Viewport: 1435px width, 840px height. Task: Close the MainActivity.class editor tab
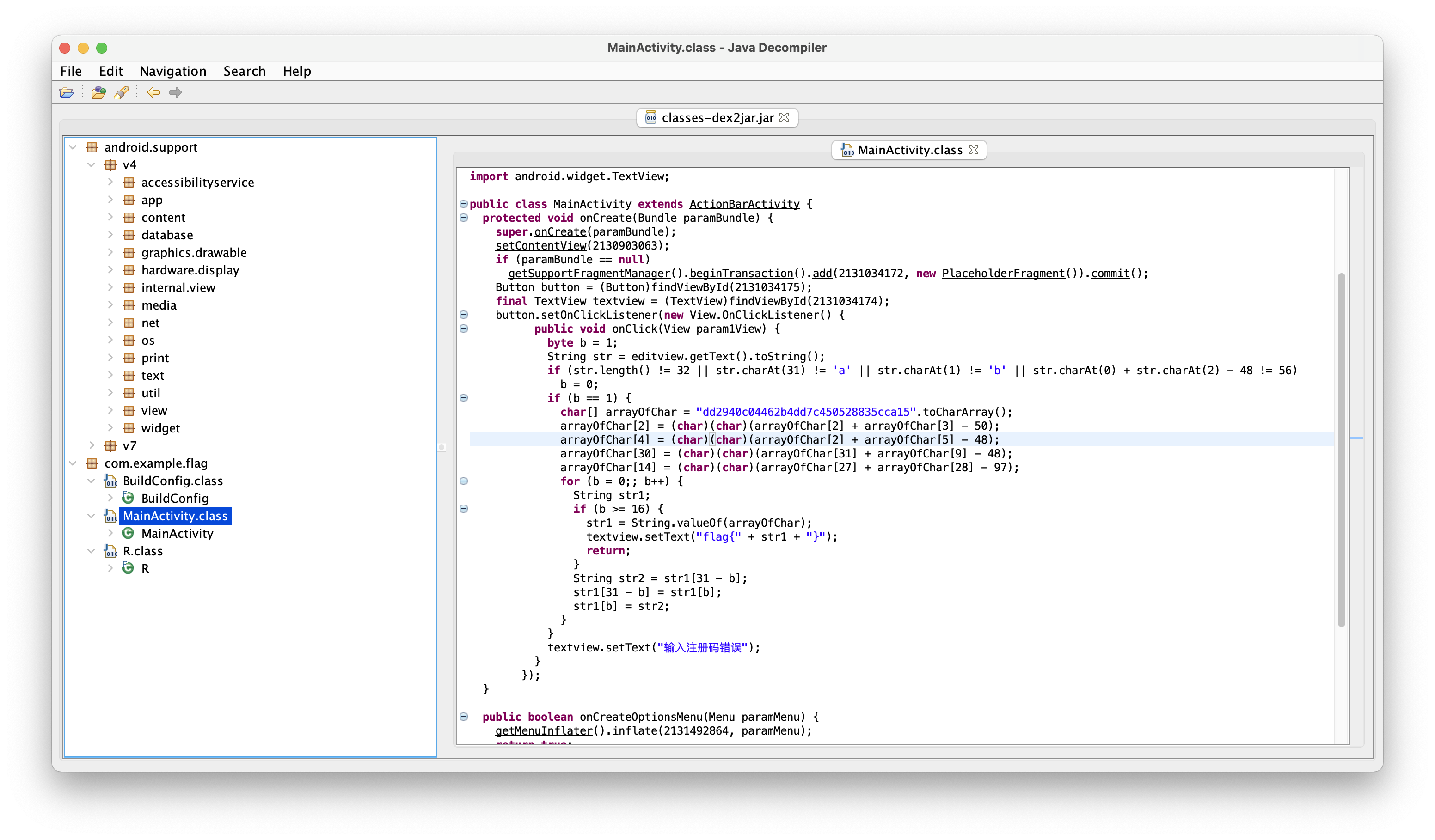coord(974,150)
